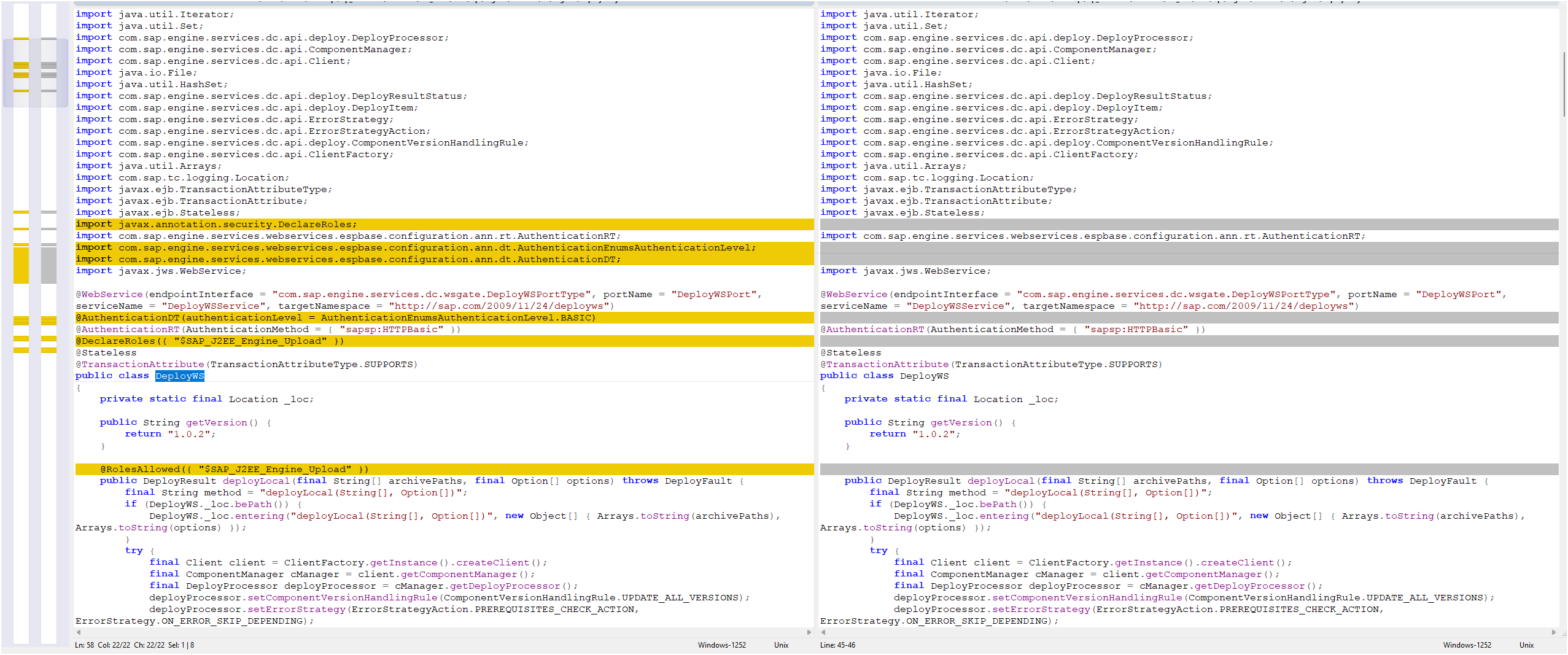Click the left pane horizontal scrollbar left arrow
Image resolution: width=1568 pixels, height=655 pixels.
[x=79, y=632]
